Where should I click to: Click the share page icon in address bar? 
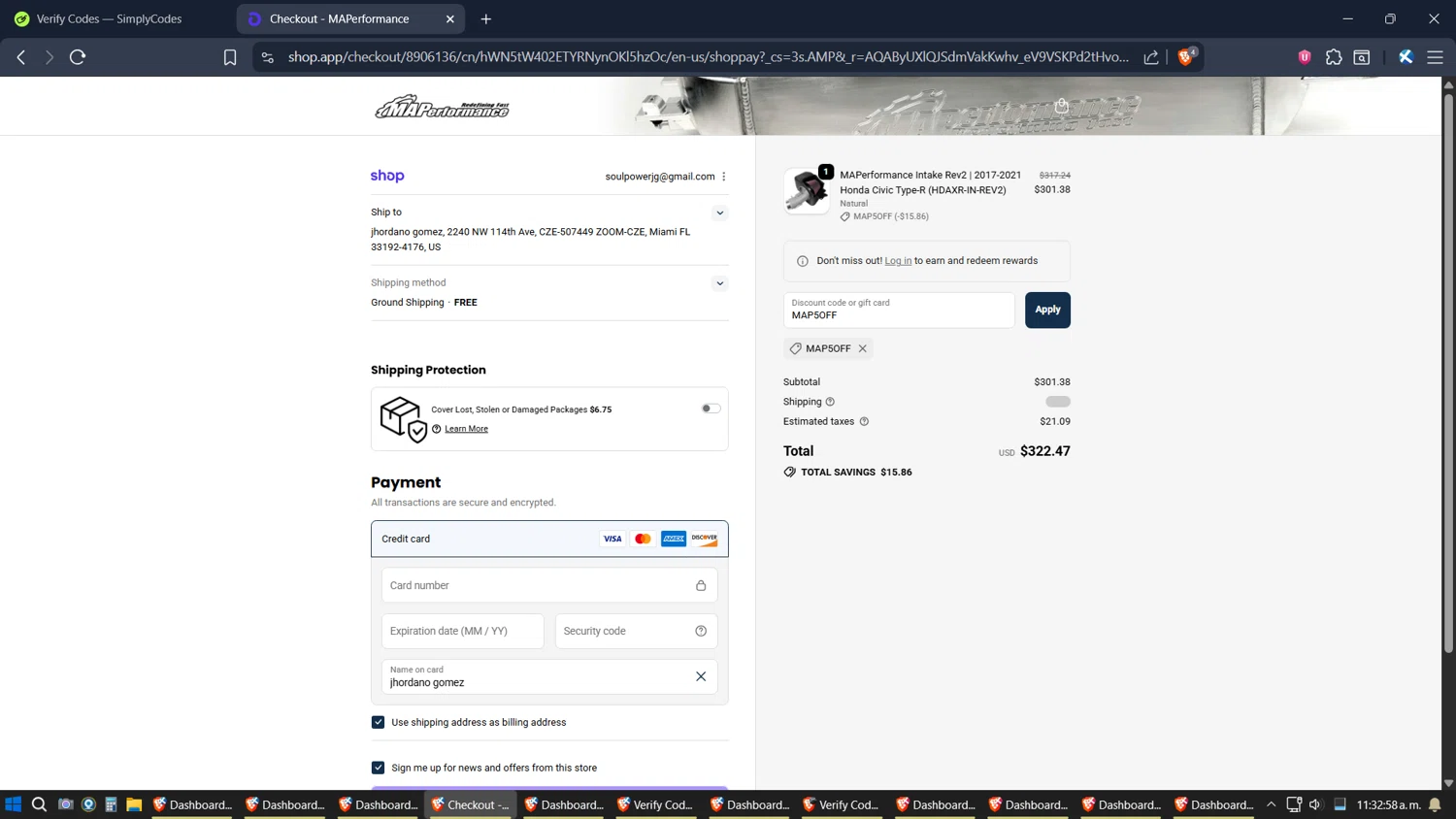pos(1151,57)
